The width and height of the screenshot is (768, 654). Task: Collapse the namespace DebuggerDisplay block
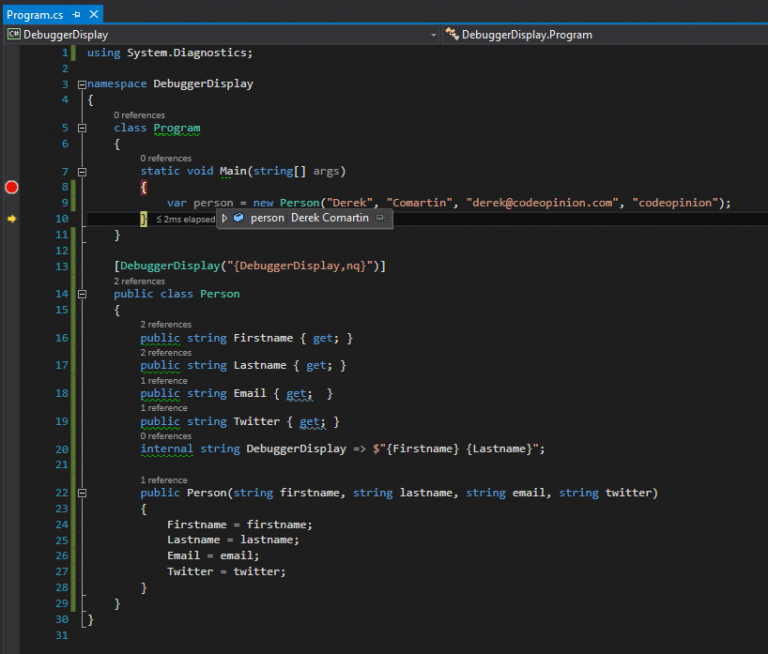coord(81,84)
